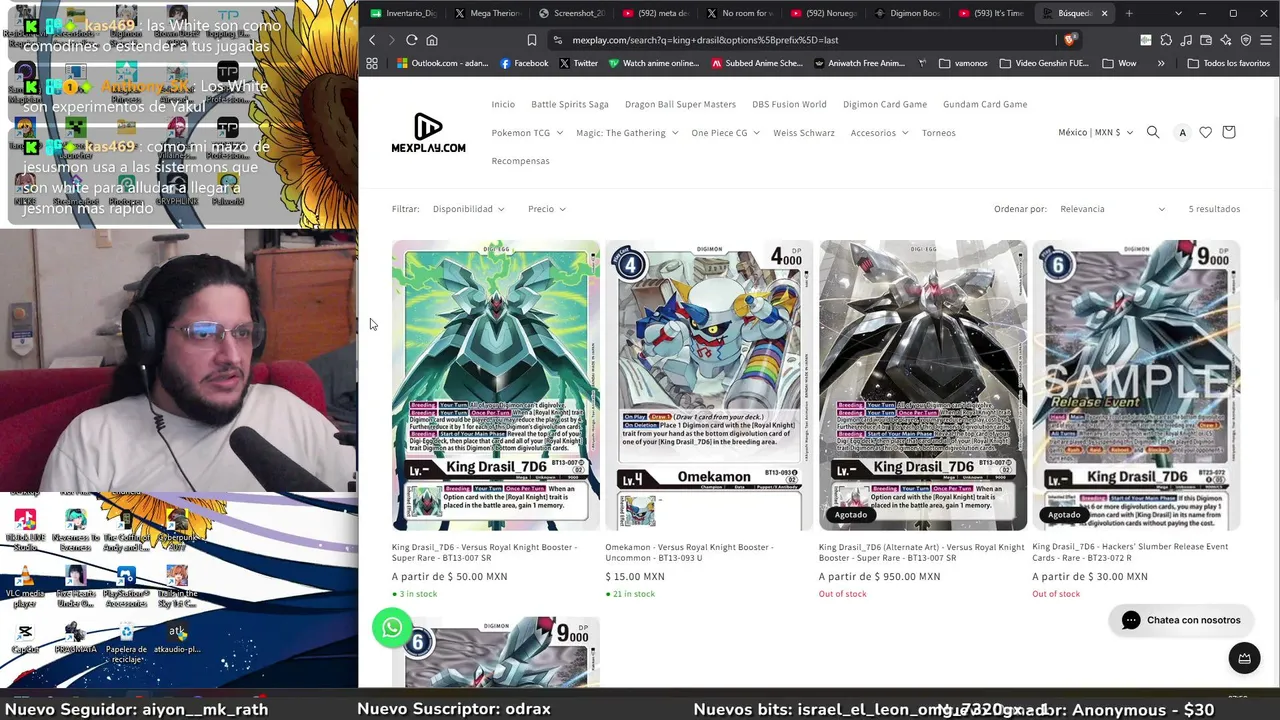
Task: Open Dragon Ball Super Masters menu item
Action: click(x=680, y=104)
